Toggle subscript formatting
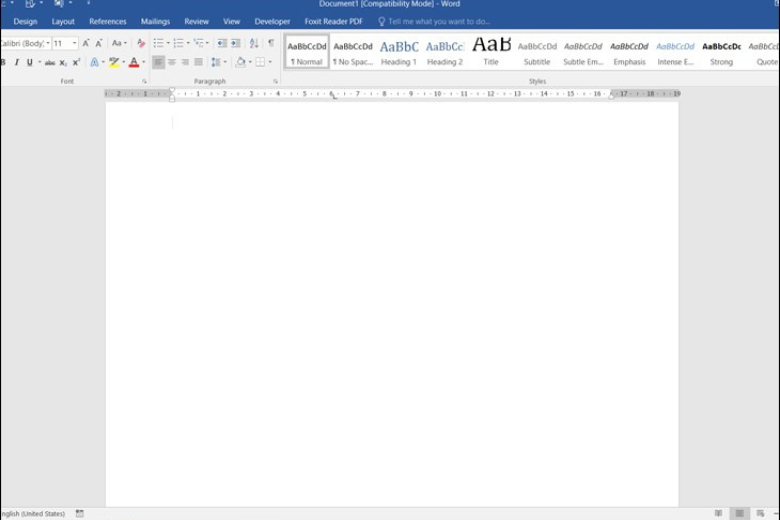 tap(63, 63)
